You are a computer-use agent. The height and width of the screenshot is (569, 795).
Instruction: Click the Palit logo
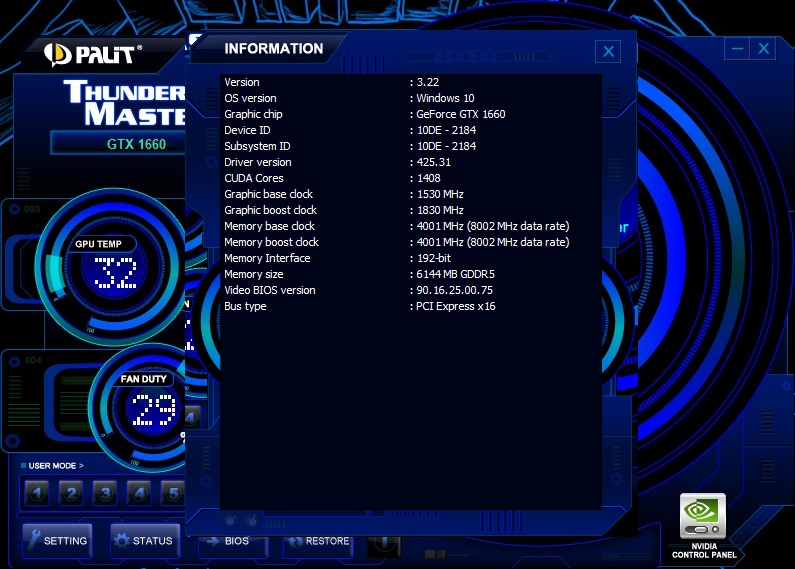click(92, 55)
